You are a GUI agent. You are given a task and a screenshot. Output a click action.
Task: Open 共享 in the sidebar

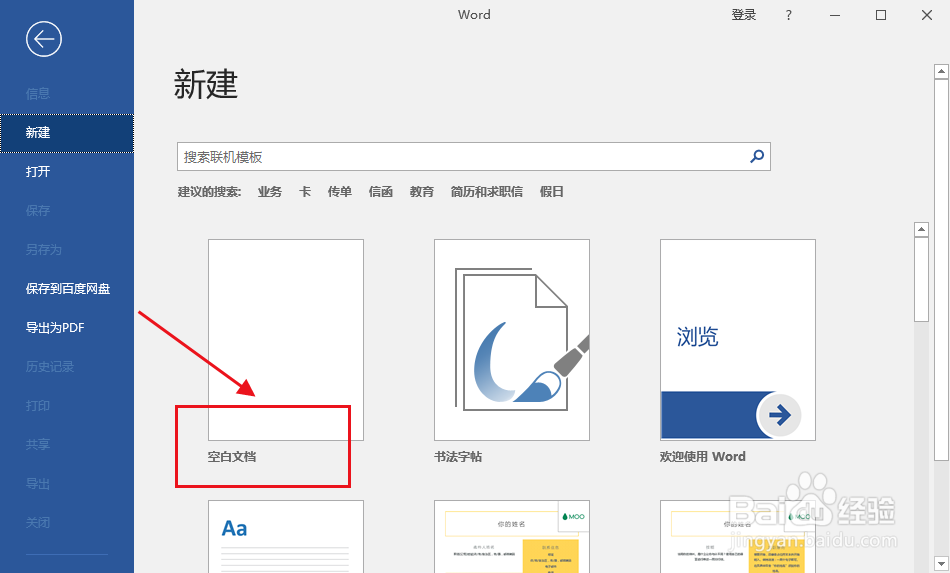38,445
